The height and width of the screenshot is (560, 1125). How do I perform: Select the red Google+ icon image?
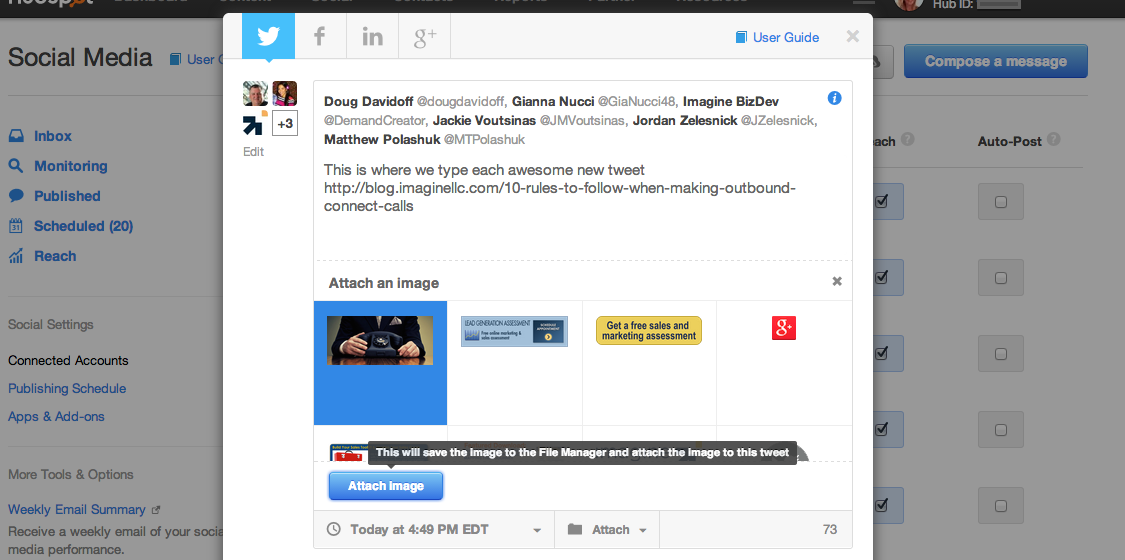784,328
